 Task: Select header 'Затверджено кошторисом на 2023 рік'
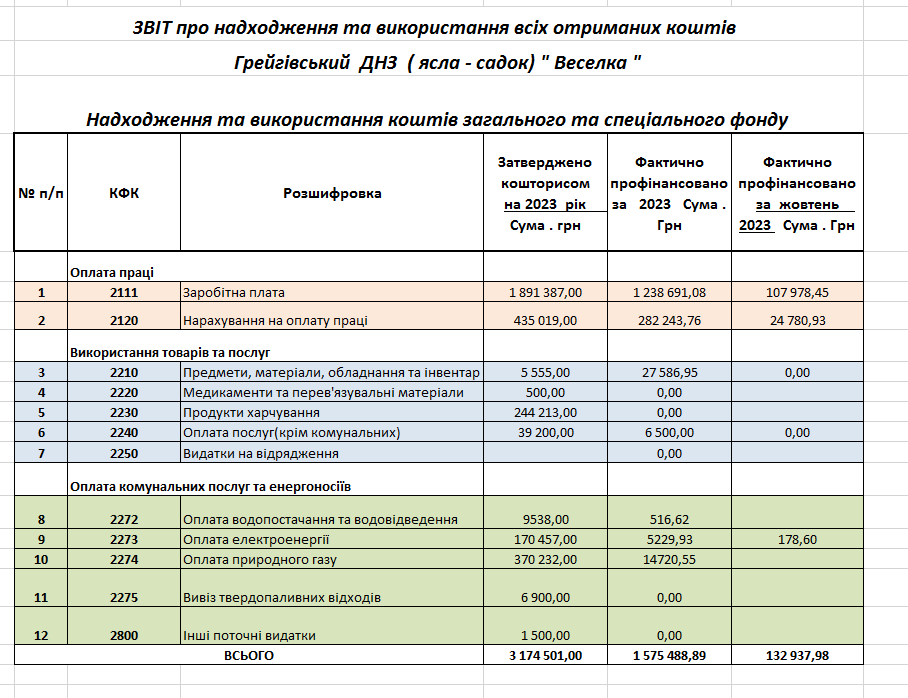tap(545, 193)
